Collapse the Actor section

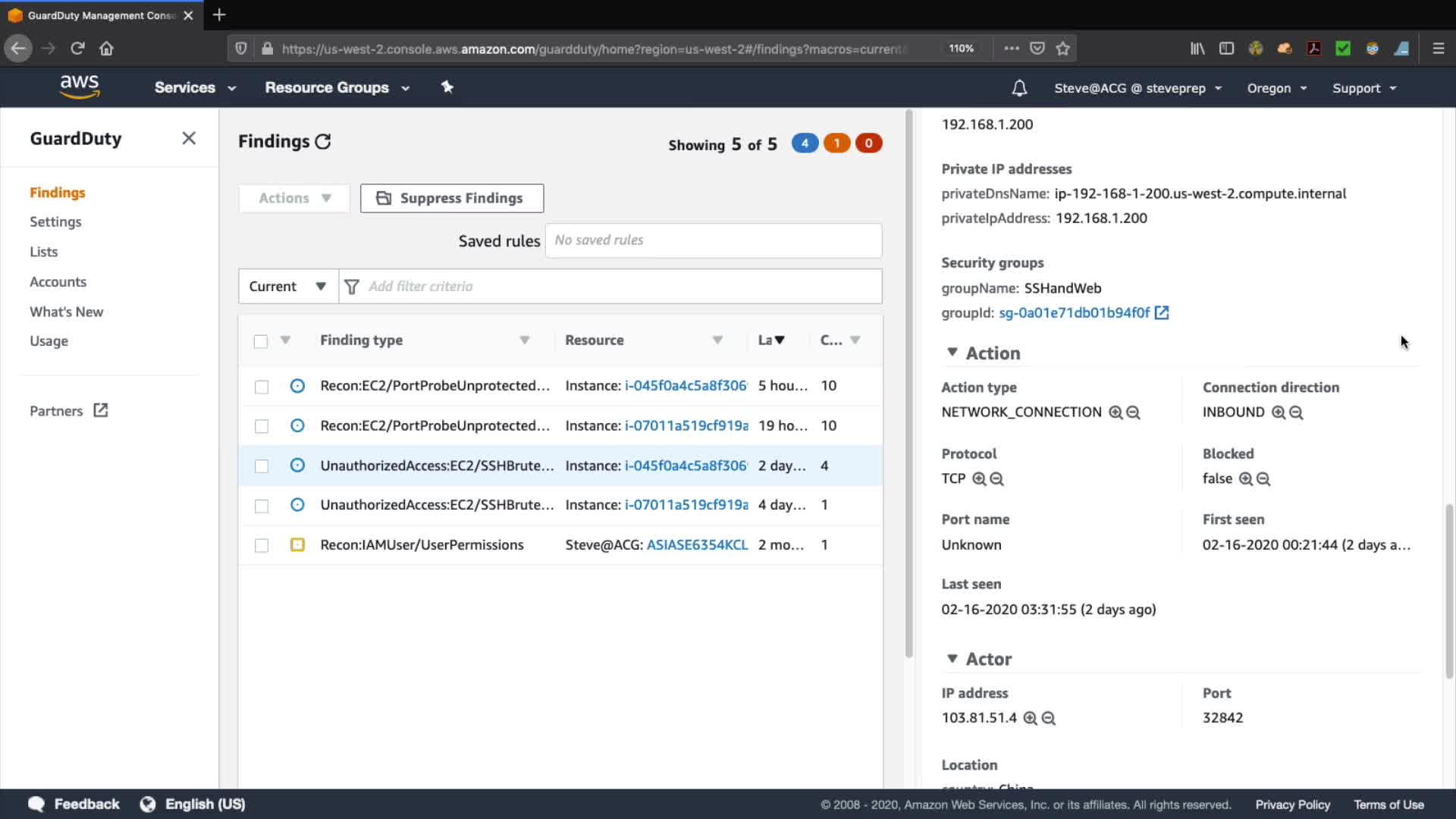[952, 658]
